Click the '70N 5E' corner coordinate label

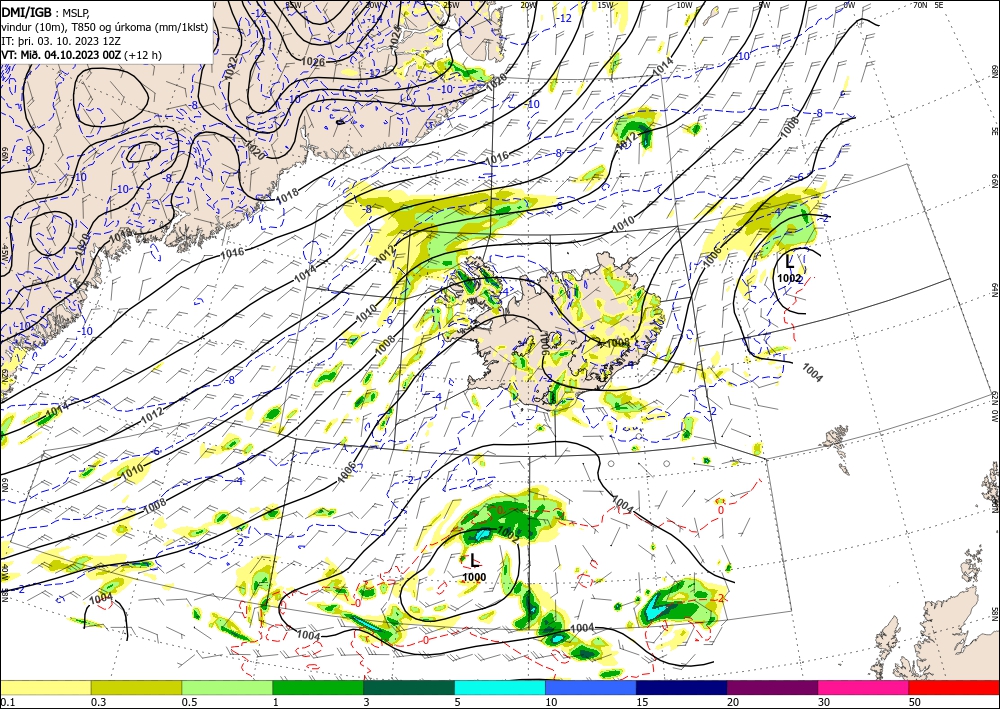[928, 5]
